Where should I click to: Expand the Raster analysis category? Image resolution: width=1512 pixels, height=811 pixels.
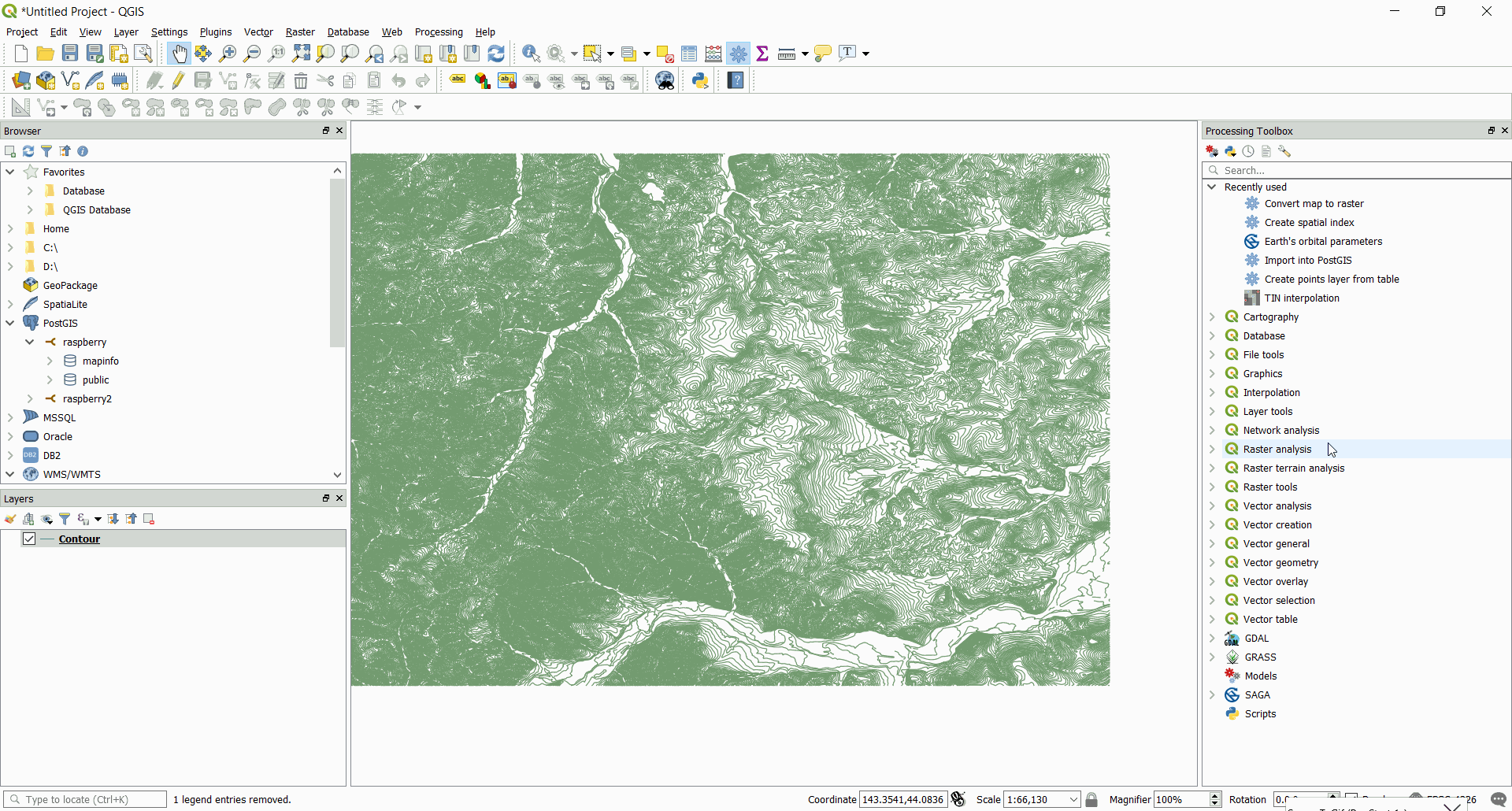pos(1212,449)
